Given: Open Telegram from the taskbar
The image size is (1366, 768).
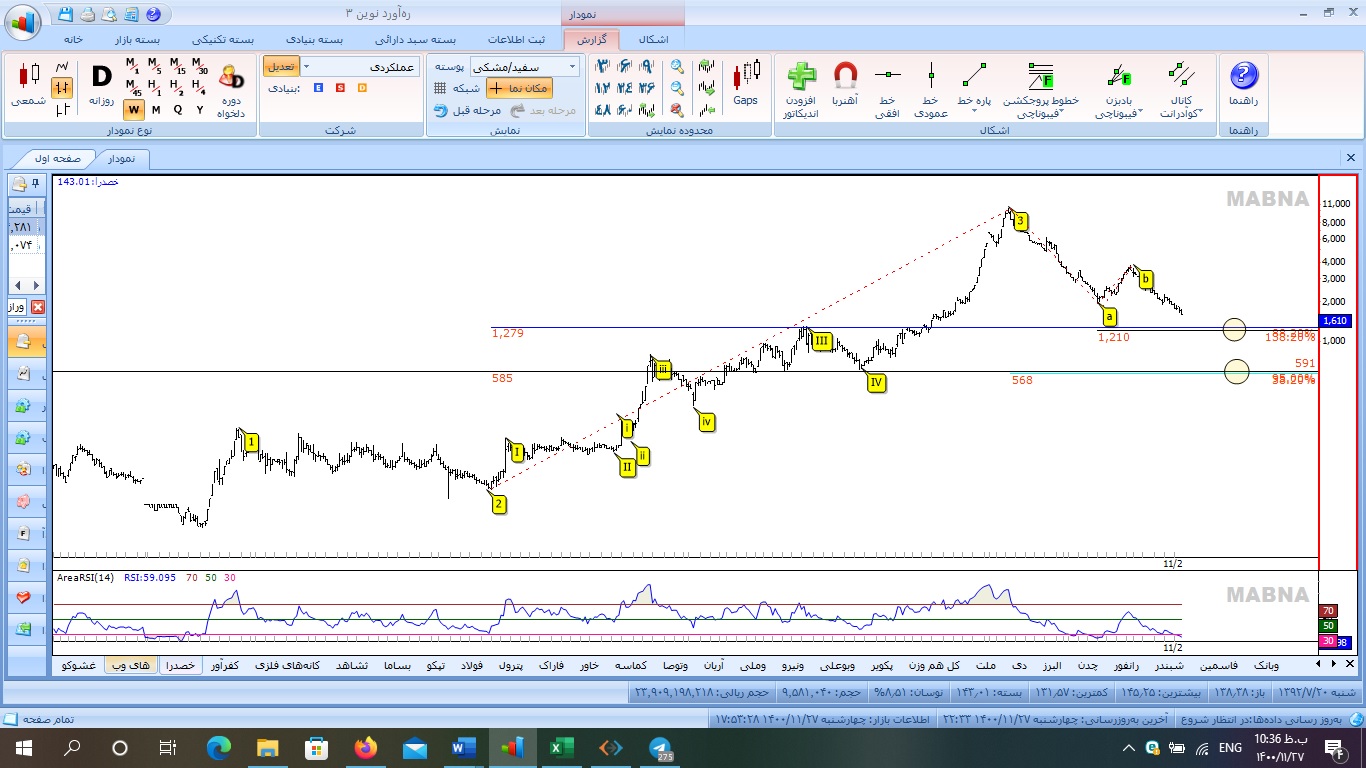Looking at the screenshot, I should 661,747.
